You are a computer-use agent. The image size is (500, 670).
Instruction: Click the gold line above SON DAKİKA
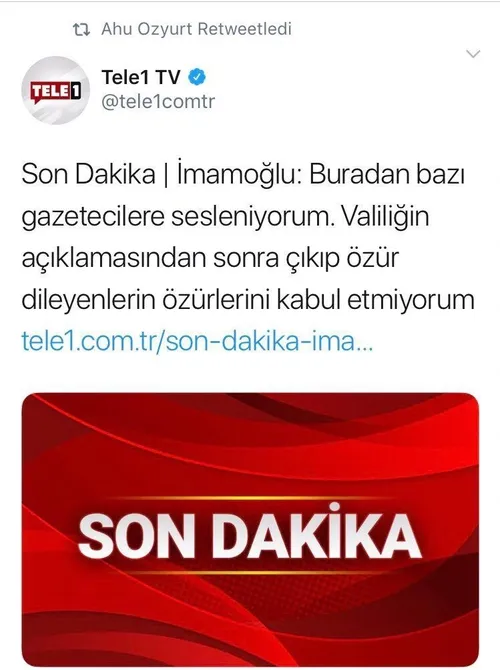(250, 498)
